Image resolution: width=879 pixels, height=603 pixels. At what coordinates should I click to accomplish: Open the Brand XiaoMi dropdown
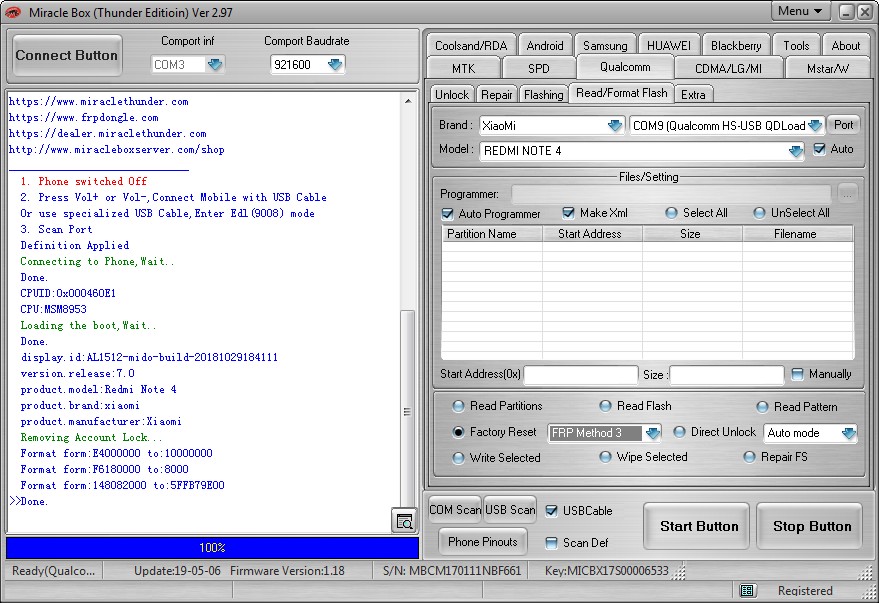615,126
